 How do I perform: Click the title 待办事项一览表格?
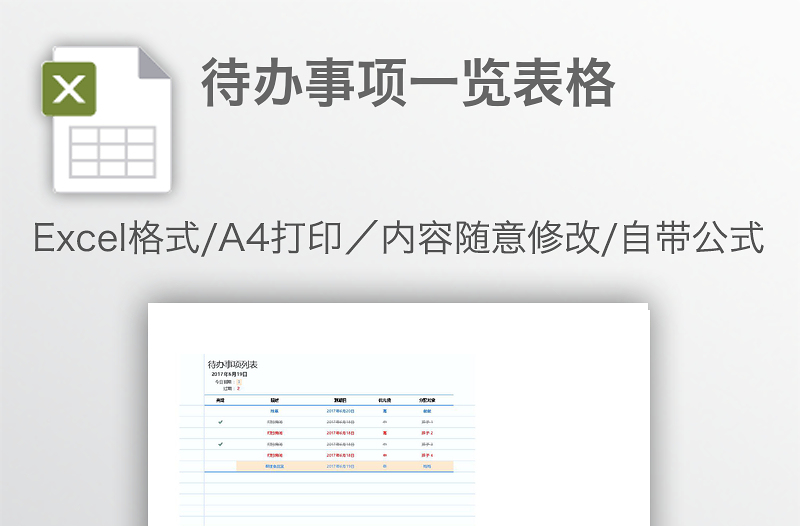tap(408, 83)
